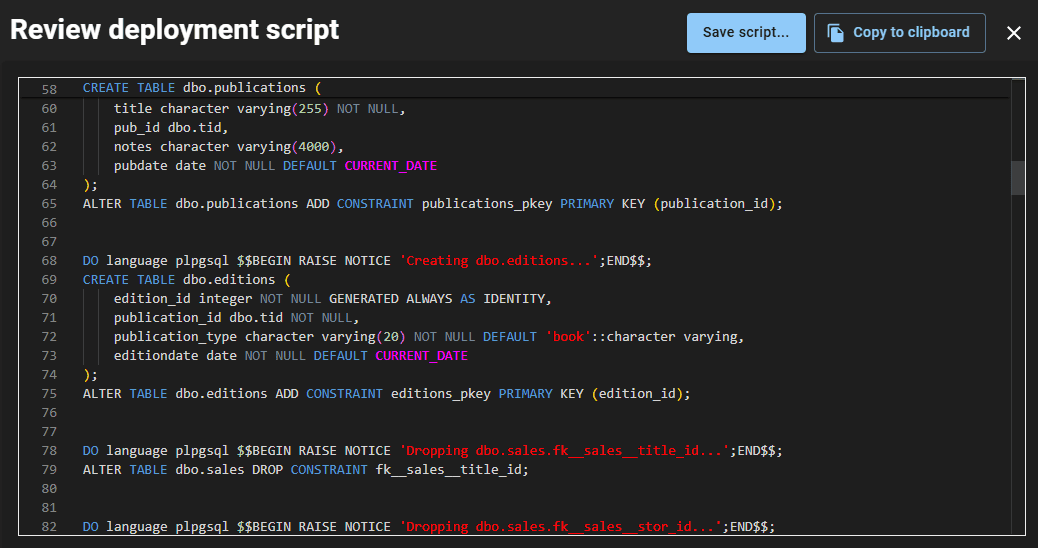This screenshot has width=1038, height=548.
Task: Click the 'book' string literal on line 72
Action: coord(568,337)
